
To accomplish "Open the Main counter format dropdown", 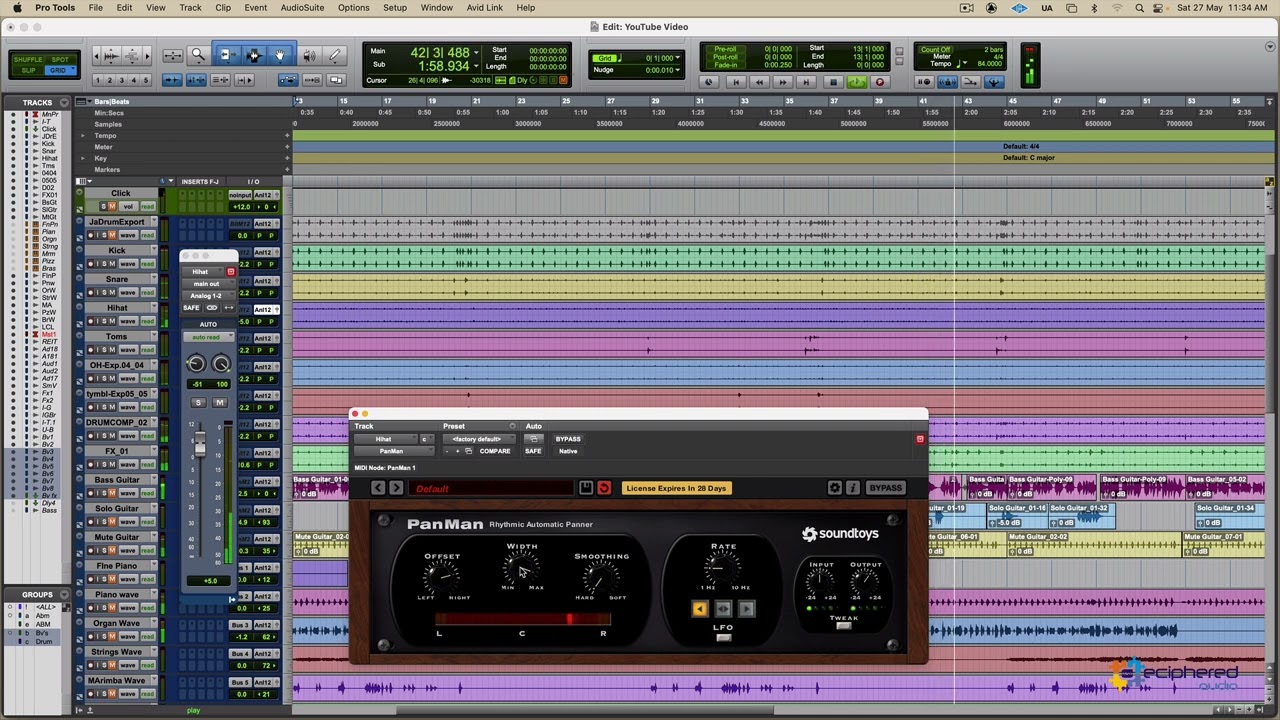I will tap(475, 52).
